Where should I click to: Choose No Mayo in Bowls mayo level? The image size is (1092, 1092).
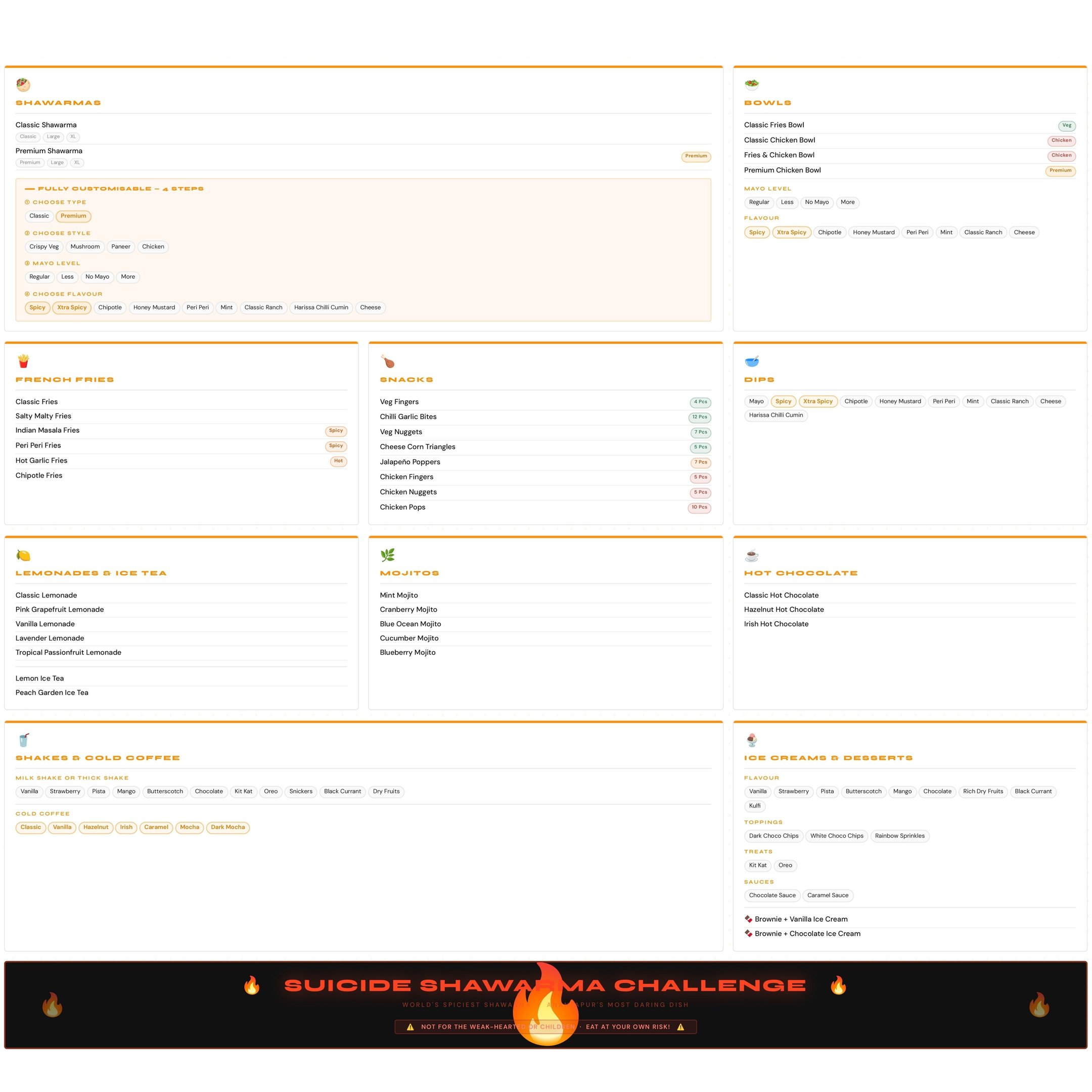click(816, 202)
